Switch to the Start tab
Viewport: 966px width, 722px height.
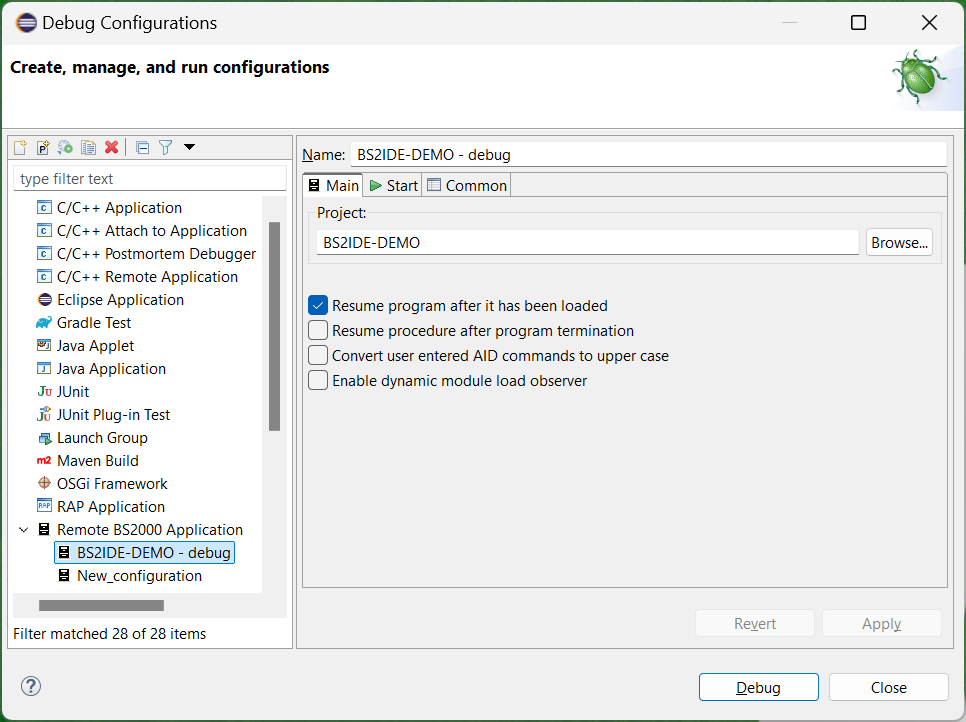click(x=393, y=185)
